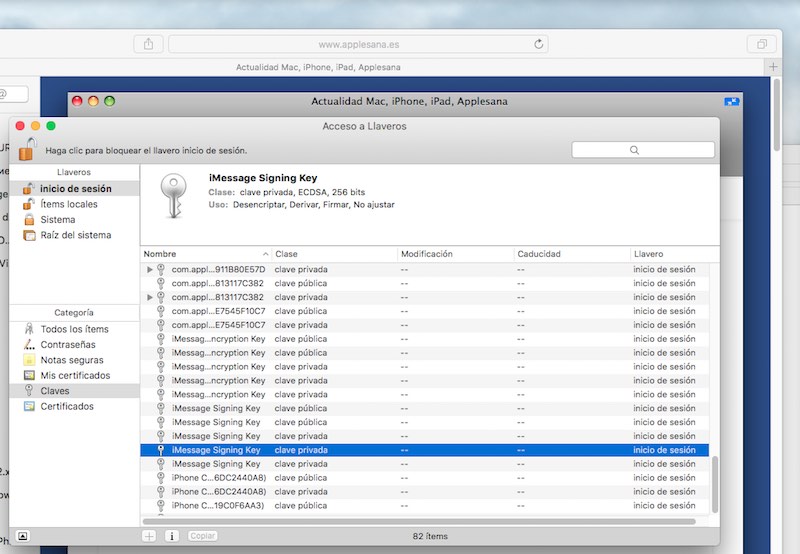Sort by the 'Llavero' column header
Screen dimensions: 800x554
click(x=674, y=254)
